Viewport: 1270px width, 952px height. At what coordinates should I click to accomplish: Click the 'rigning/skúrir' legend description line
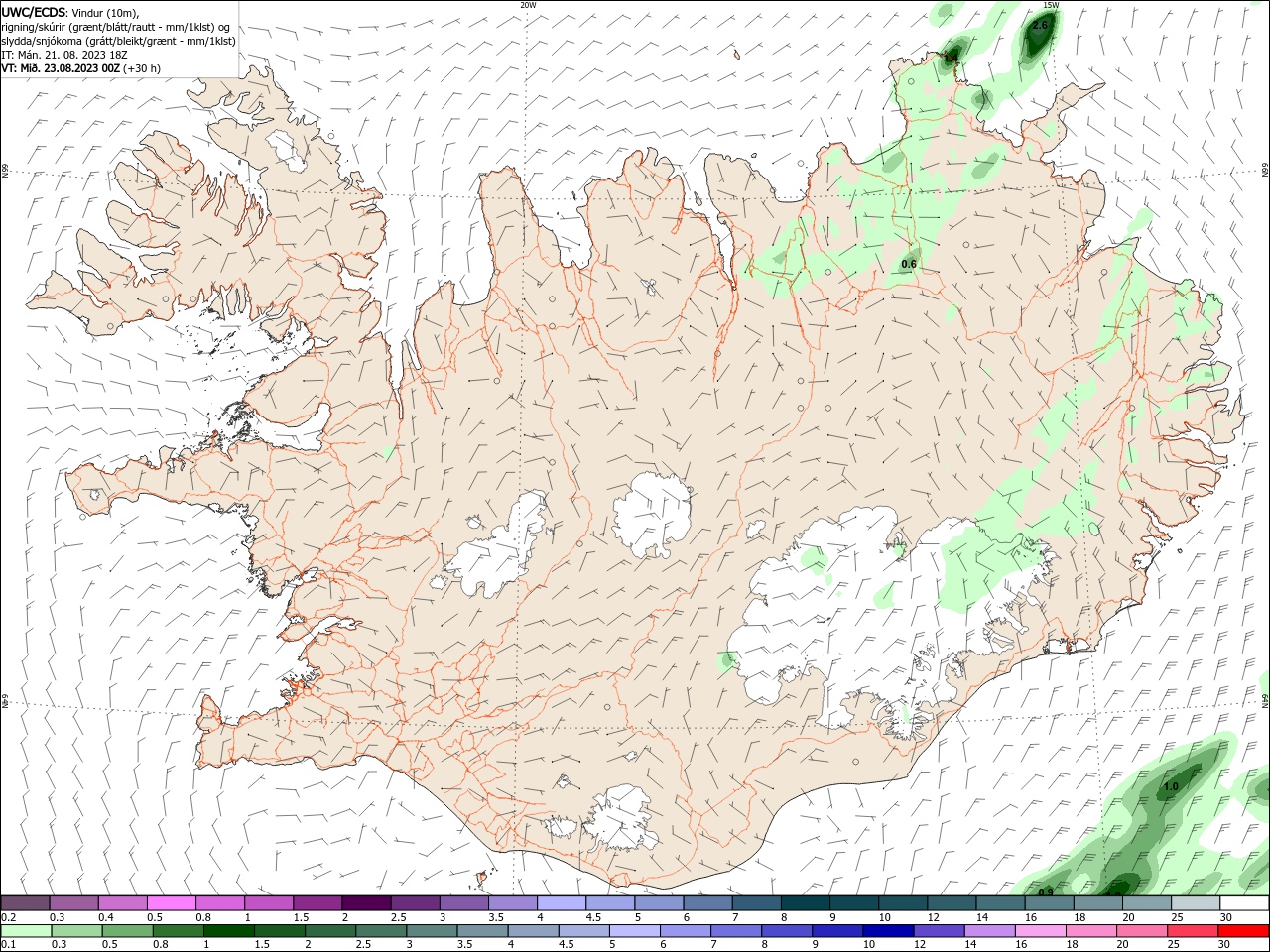[x=117, y=27]
